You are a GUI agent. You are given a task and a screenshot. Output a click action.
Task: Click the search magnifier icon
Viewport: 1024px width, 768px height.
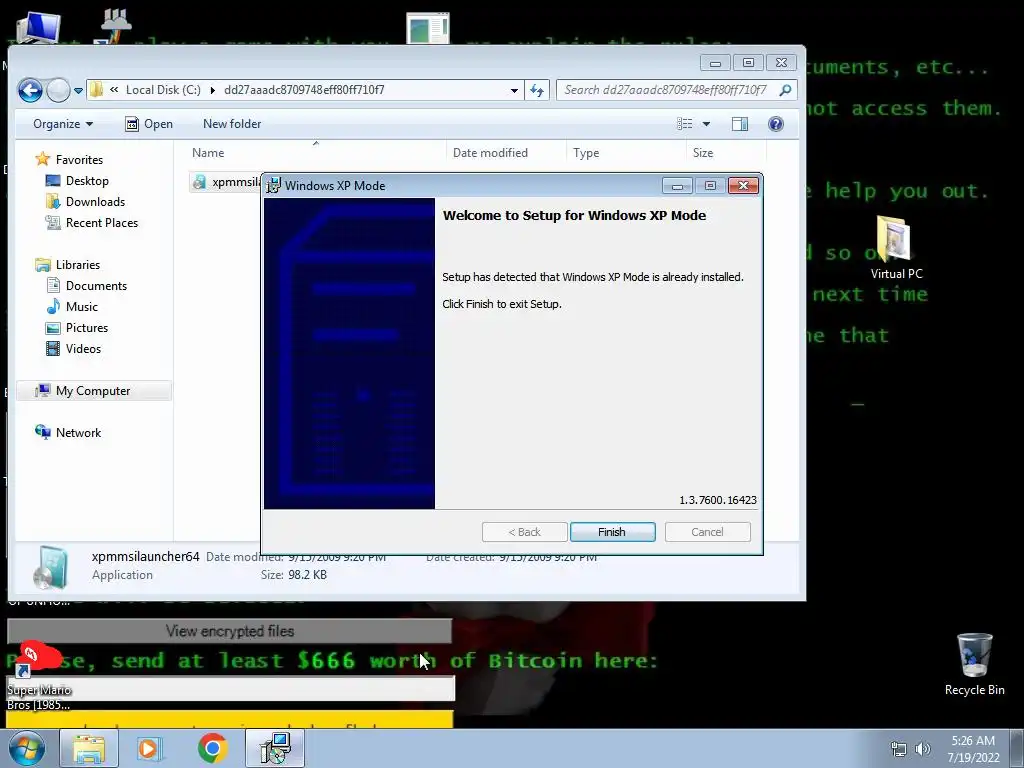coord(786,90)
